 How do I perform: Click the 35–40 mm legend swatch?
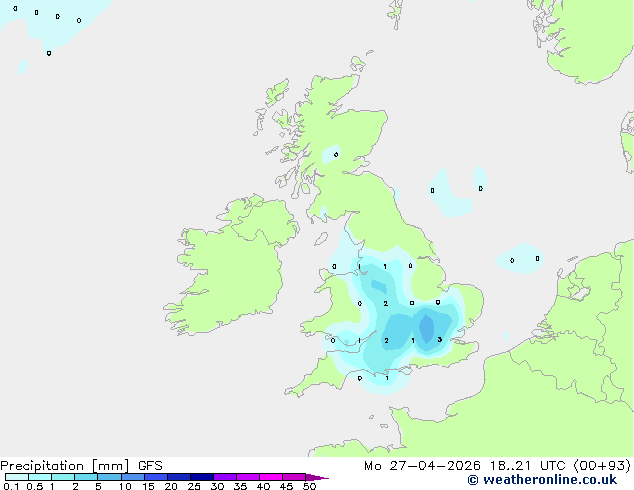[248, 477]
